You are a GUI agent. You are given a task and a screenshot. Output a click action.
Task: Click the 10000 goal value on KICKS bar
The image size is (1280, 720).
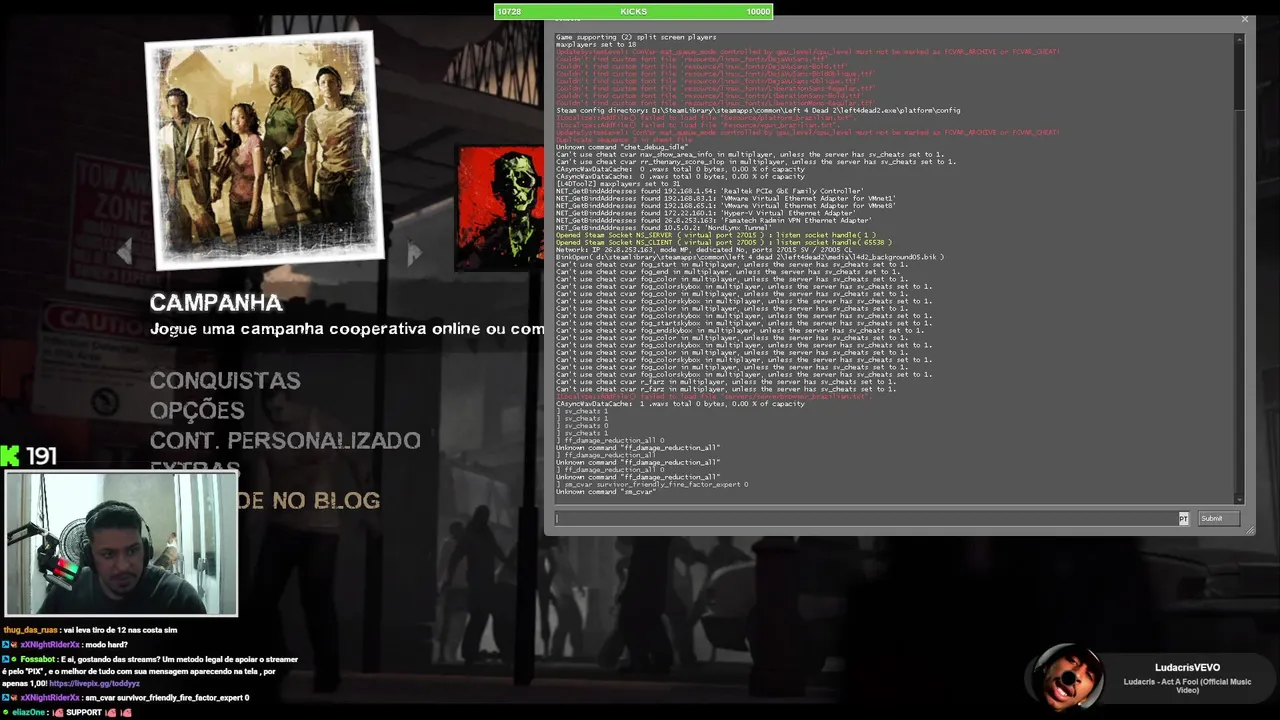758,11
